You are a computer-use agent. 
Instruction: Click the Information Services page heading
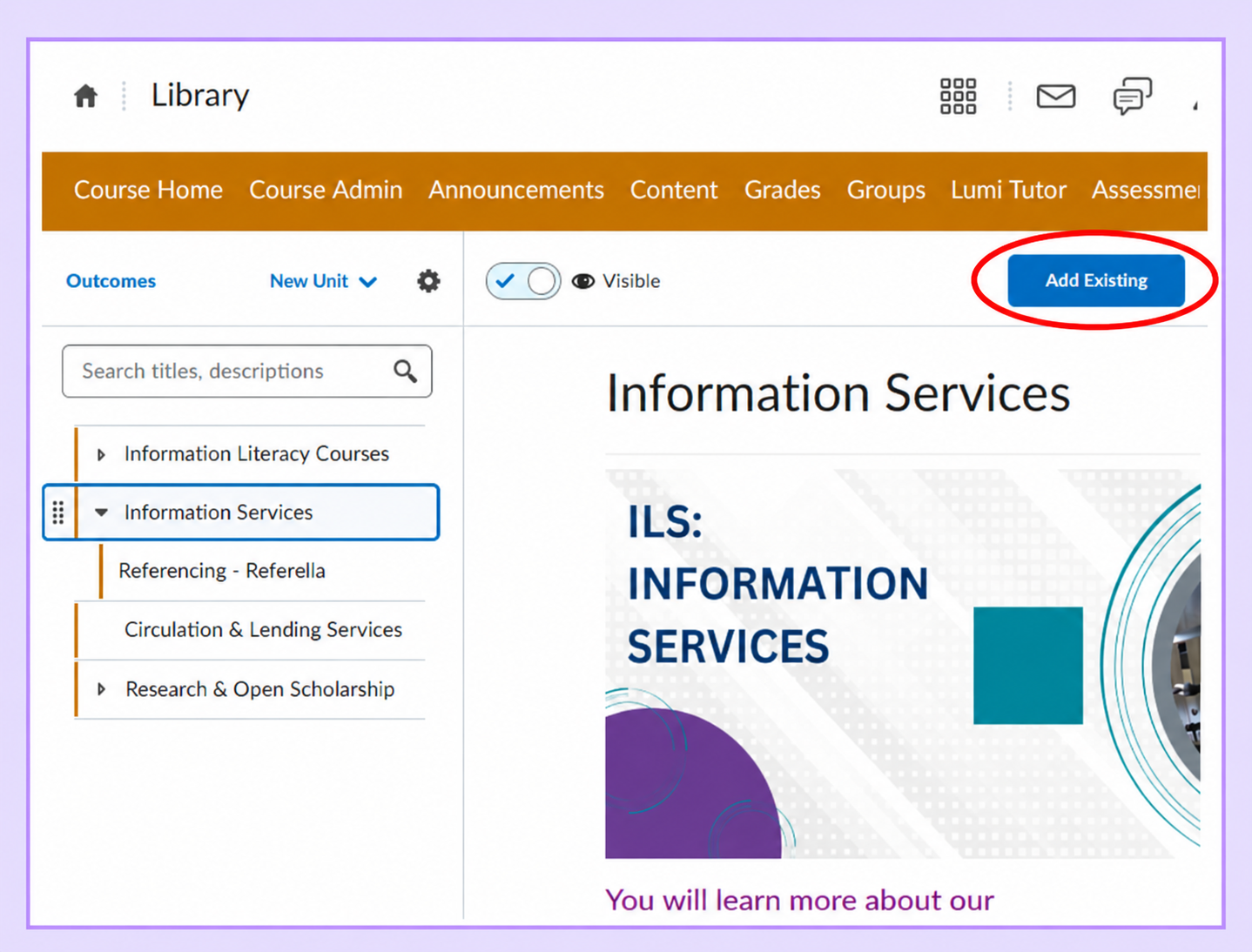click(838, 392)
